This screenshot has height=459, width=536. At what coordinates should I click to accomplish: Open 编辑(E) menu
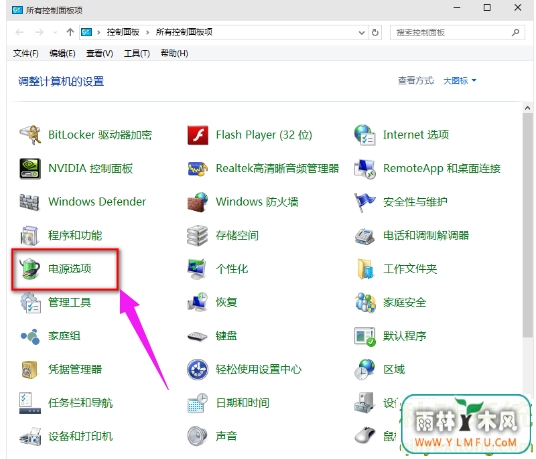pyautogui.click(x=62, y=53)
